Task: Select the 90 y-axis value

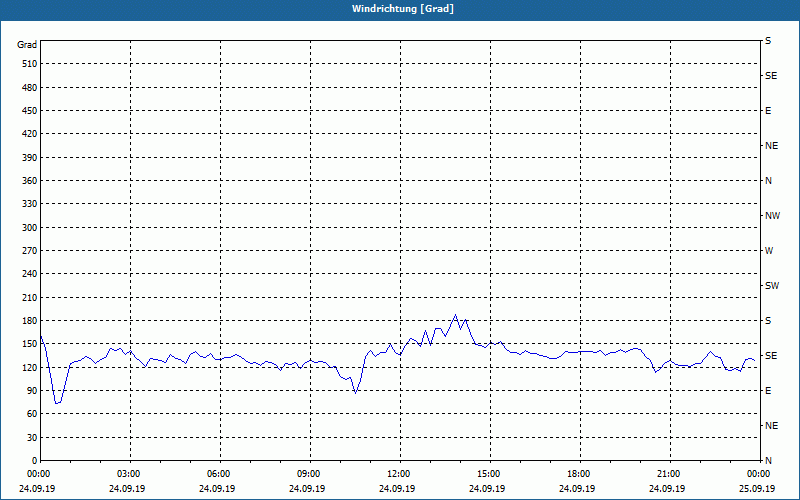Action: pyautogui.click(x=32, y=391)
